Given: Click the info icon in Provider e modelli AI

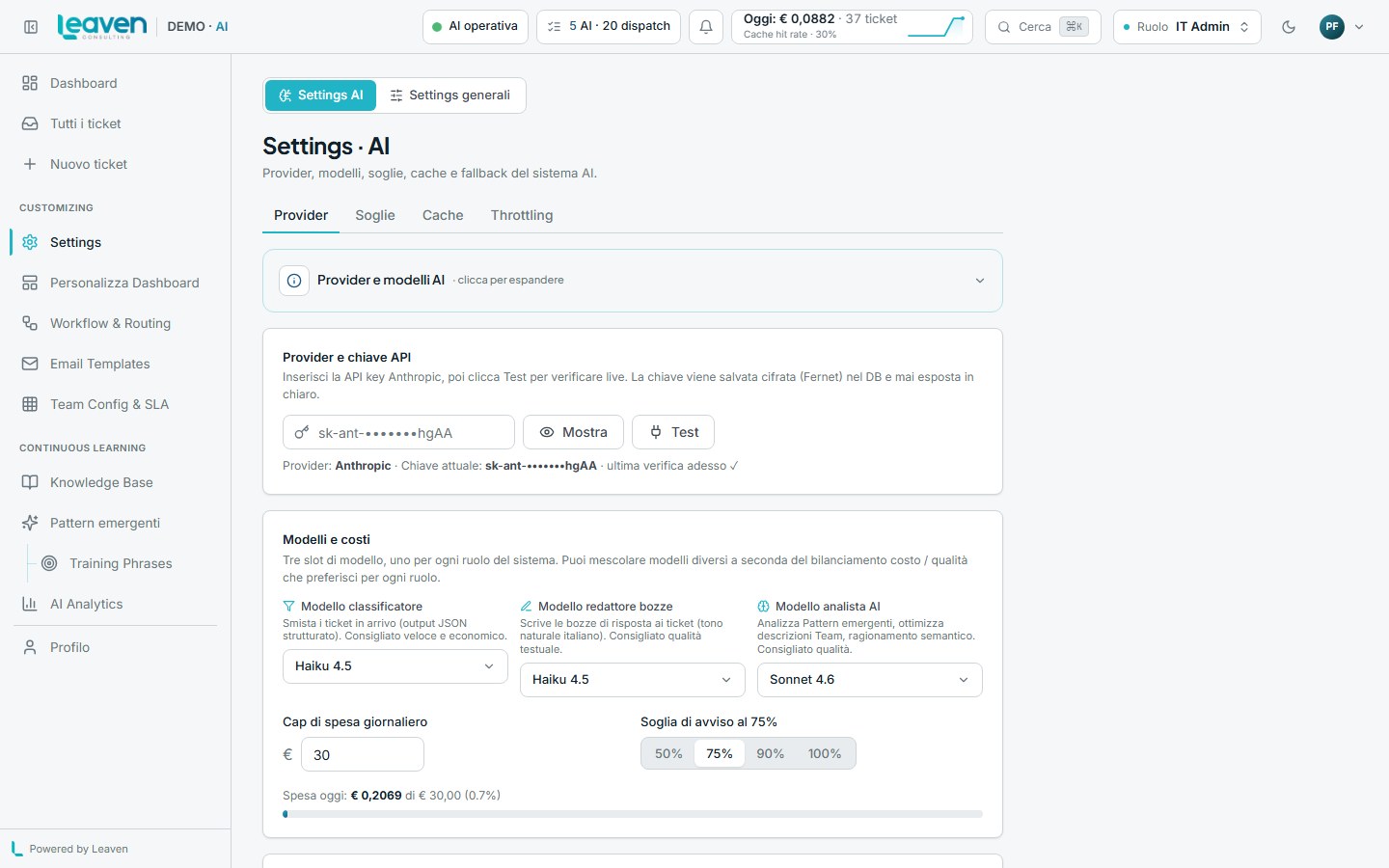Looking at the screenshot, I should point(294,281).
